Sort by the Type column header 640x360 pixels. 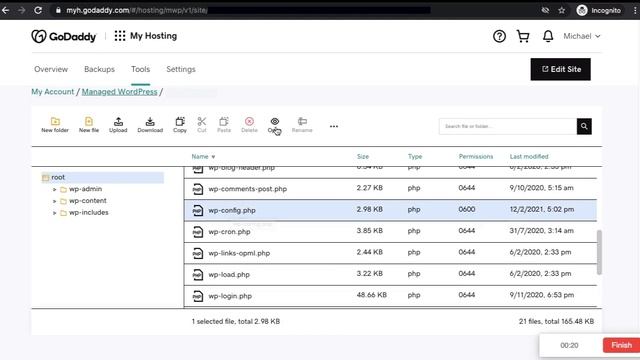[415, 156]
